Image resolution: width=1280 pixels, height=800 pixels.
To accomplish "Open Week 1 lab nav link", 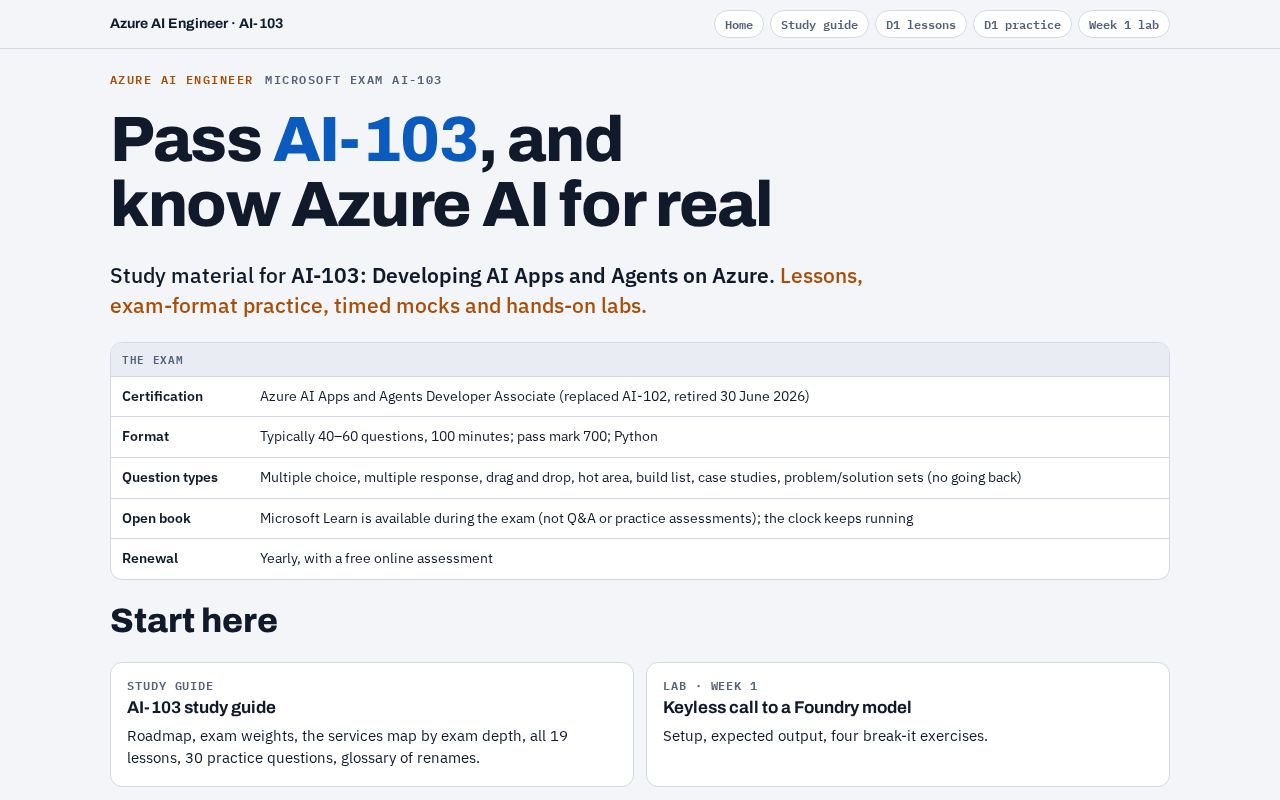I will pos(1123,24).
